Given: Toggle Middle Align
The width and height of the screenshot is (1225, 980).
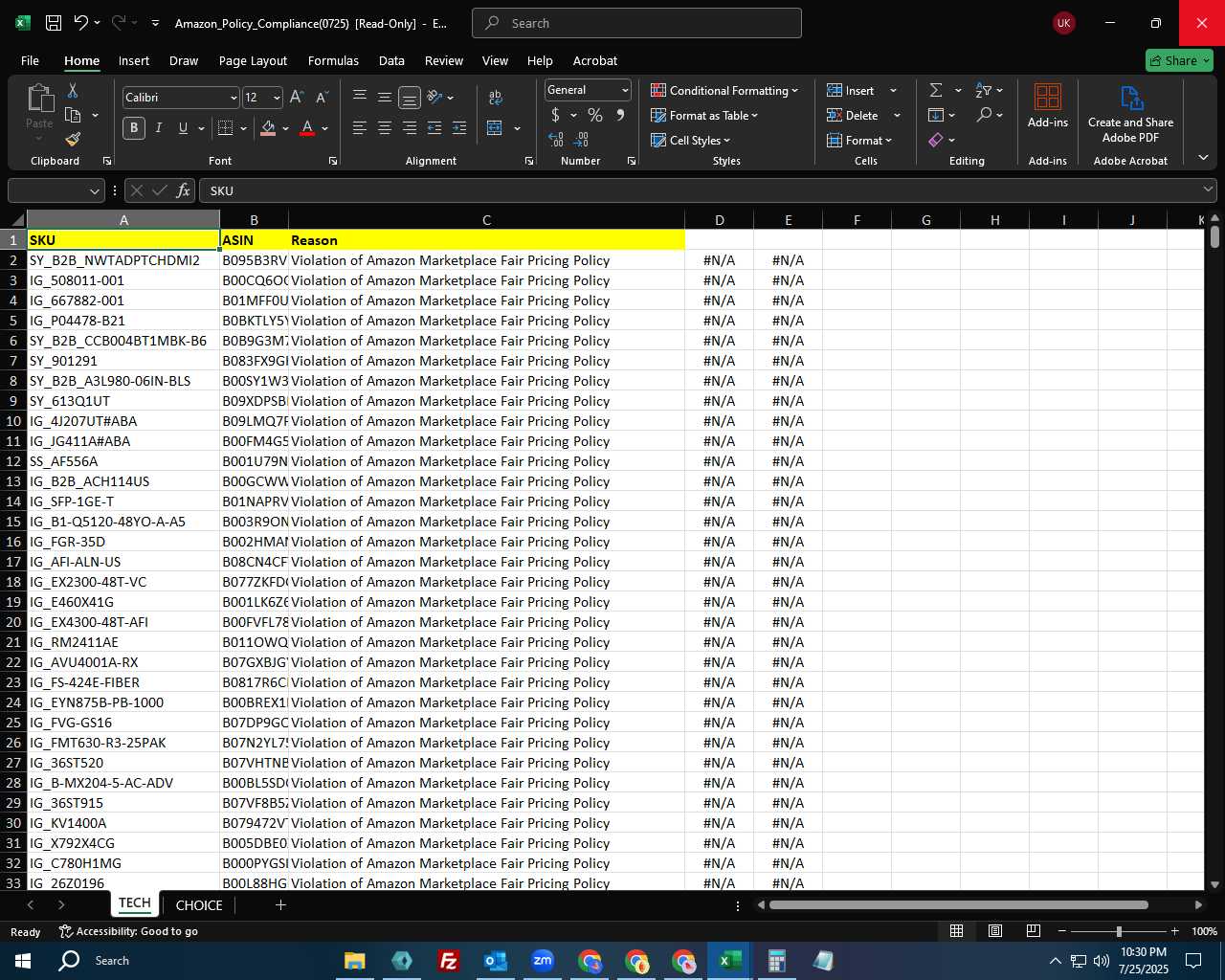Looking at the screenshot, I should click(x=385, y=98).
